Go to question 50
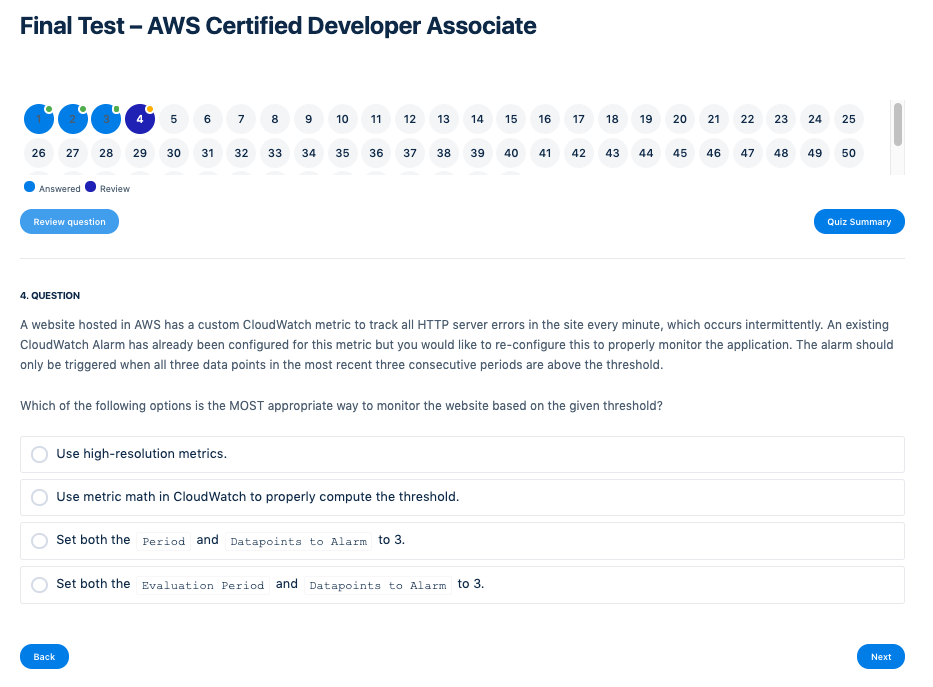Viewport: 933px width, 687px height. [x=848, y=153]
